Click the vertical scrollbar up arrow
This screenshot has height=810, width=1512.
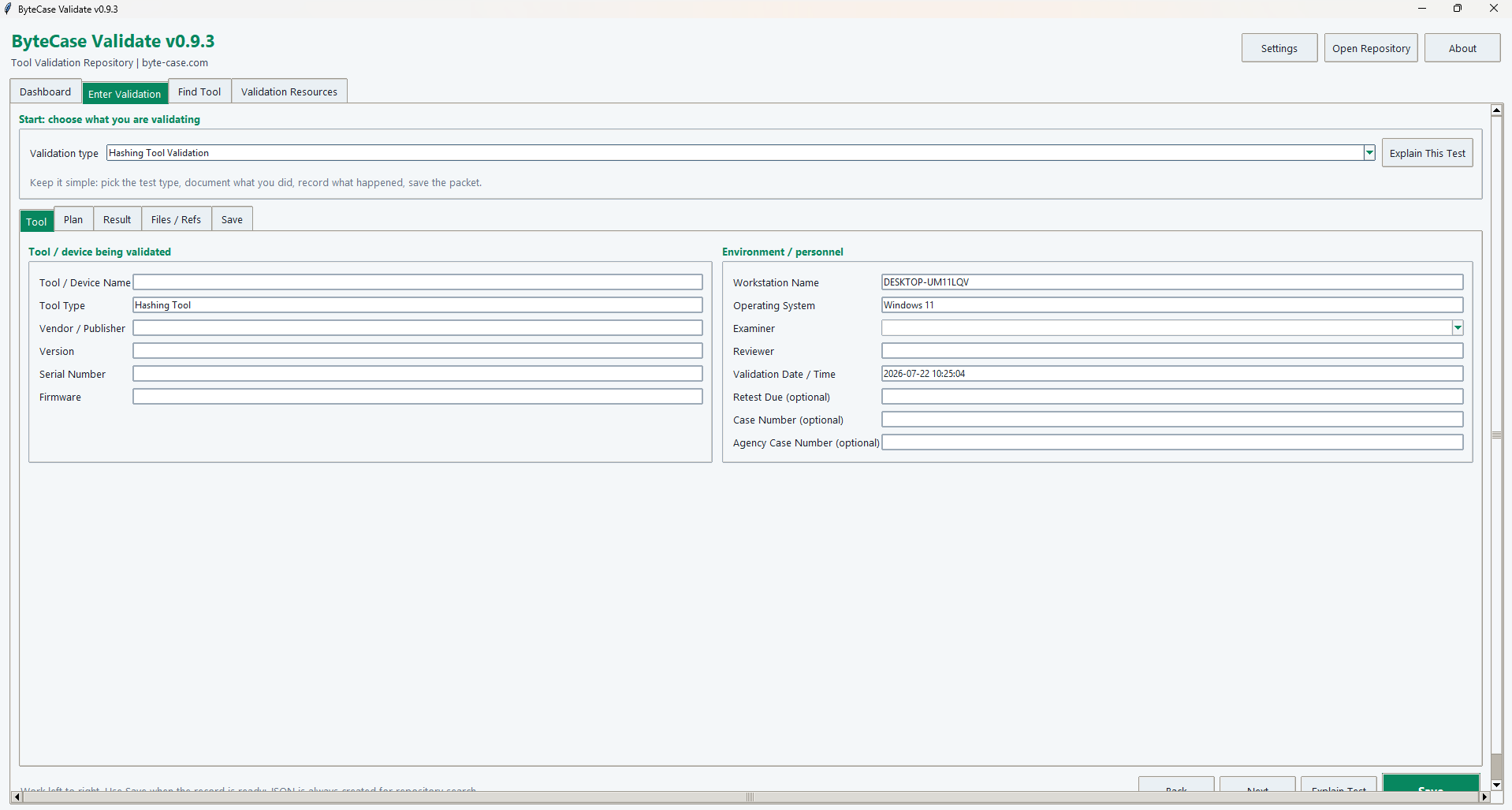coord(1496,110)
